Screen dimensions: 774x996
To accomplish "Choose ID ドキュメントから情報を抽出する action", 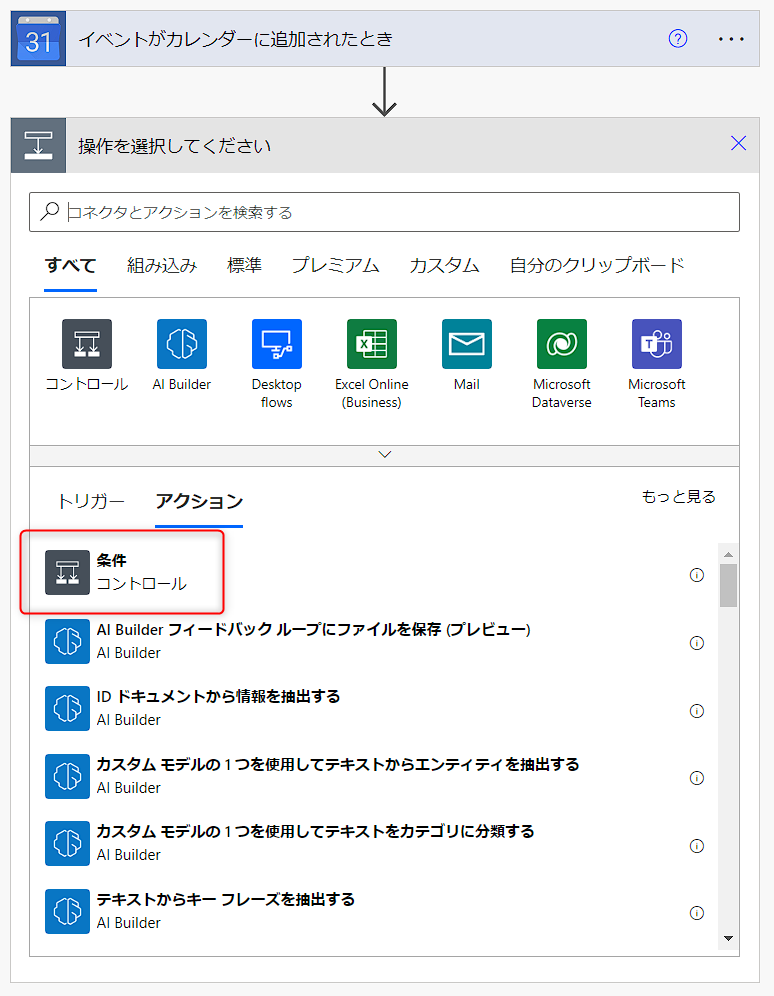I will pyautogui.click(x=375, y=708).
